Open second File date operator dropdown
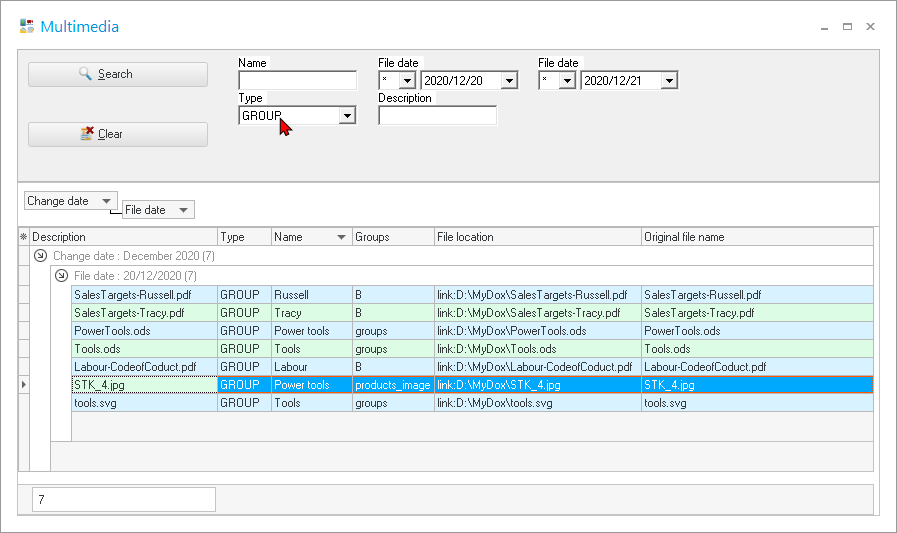This screenshot has width=897, height=533. coord(567,81)
